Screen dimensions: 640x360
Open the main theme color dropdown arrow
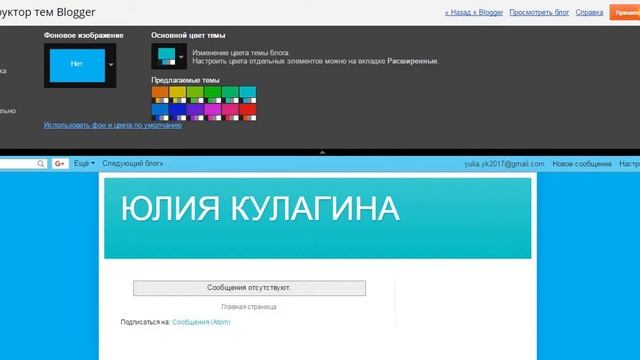(x=181, y=57)
